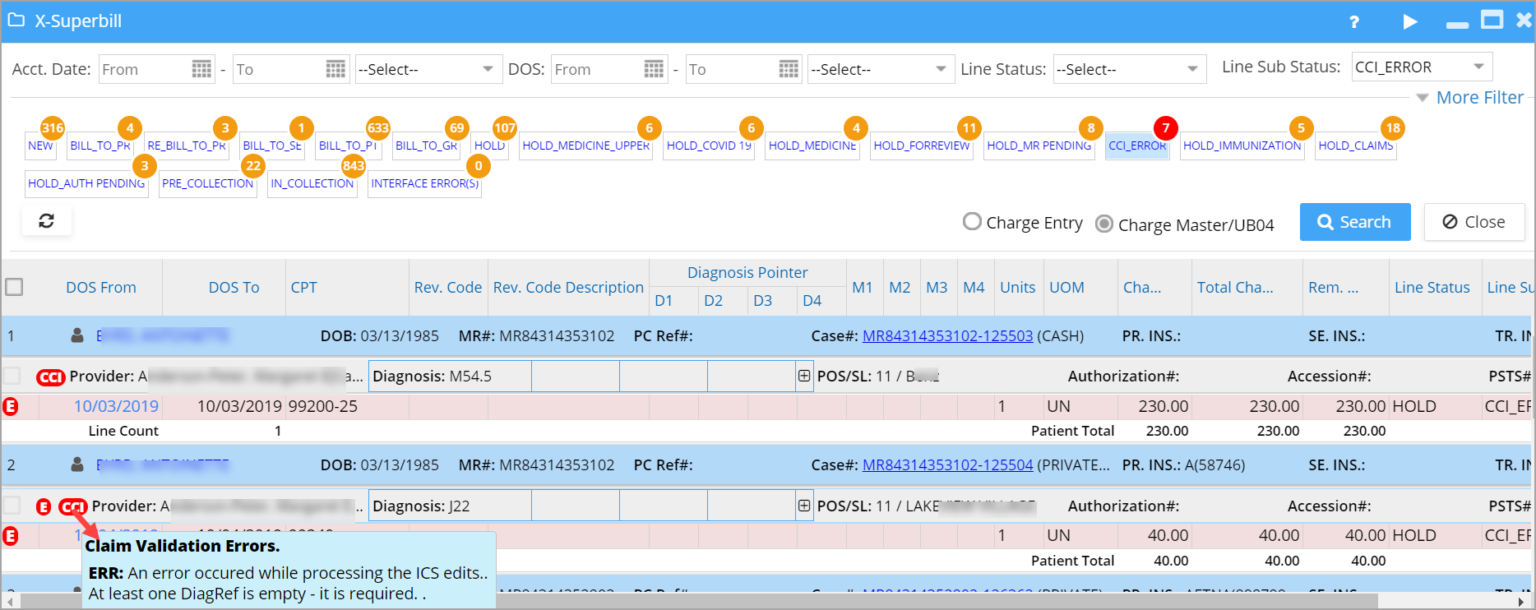1536x610 pixels.
Task: Switch to the CCI_ERROR status tab
Action: point(1137,146)
